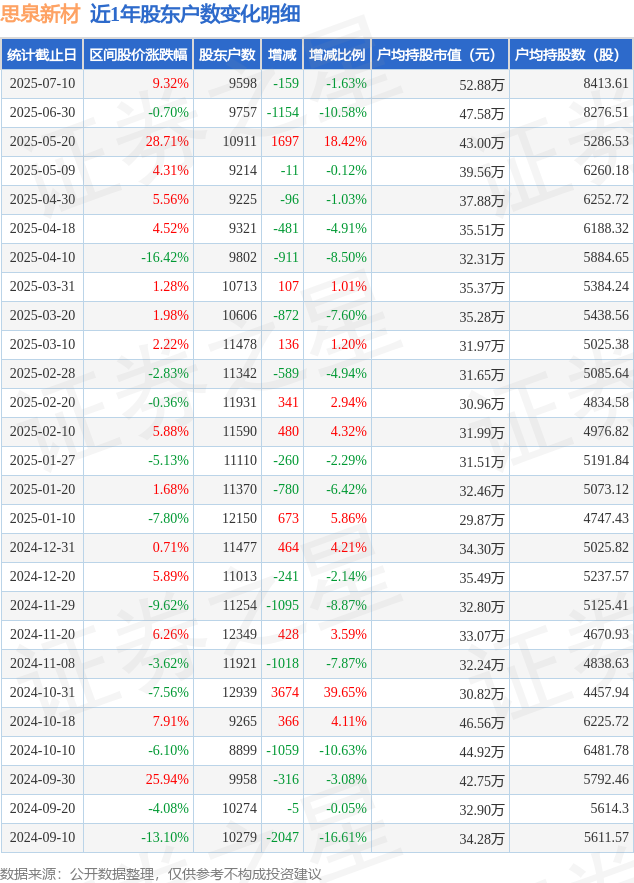The height and width of the screenshot is (883, 634).
Task: Click the 户均持股数（股） header
Action: 571,55
